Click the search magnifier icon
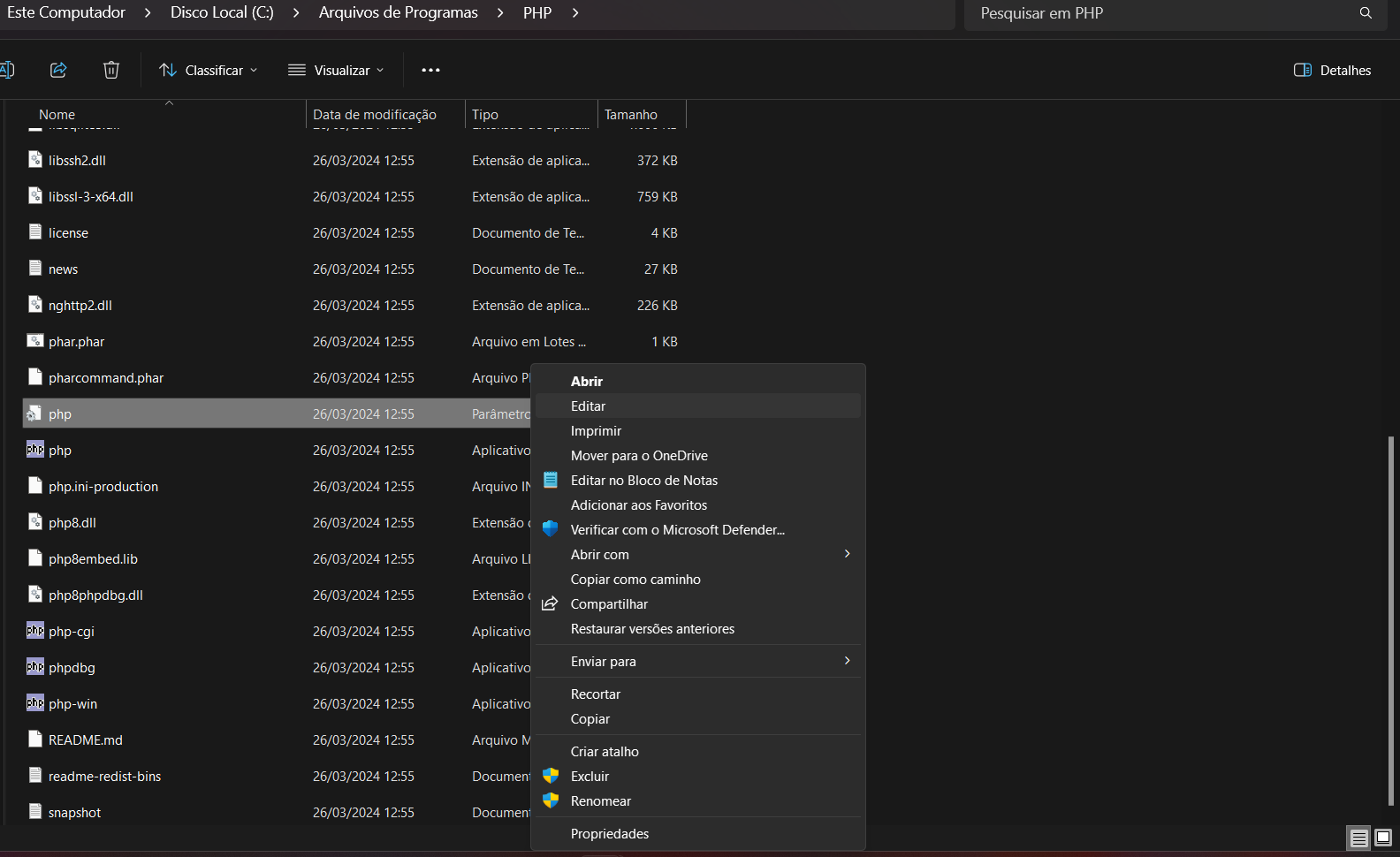This screenshot has width=1400, height=857. tap(1366, 13)
